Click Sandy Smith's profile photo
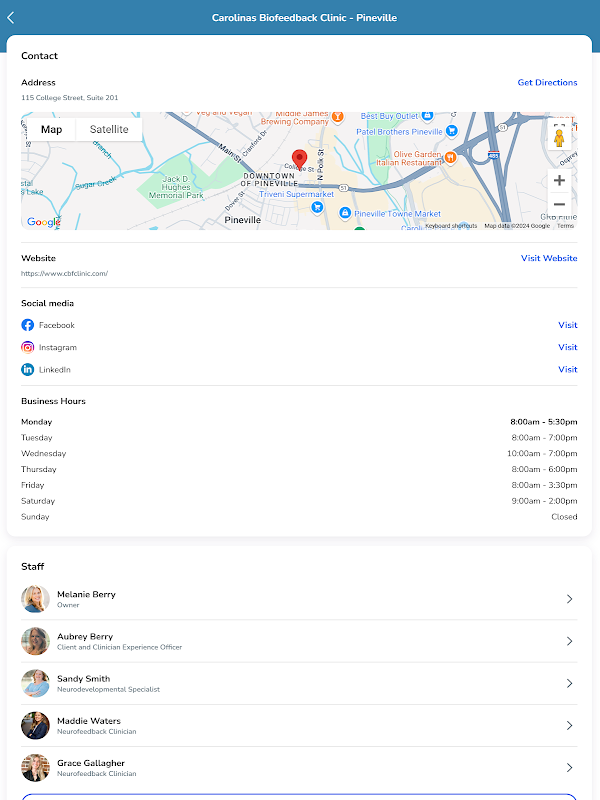600x800 pixels. click(x=35, y=684)
